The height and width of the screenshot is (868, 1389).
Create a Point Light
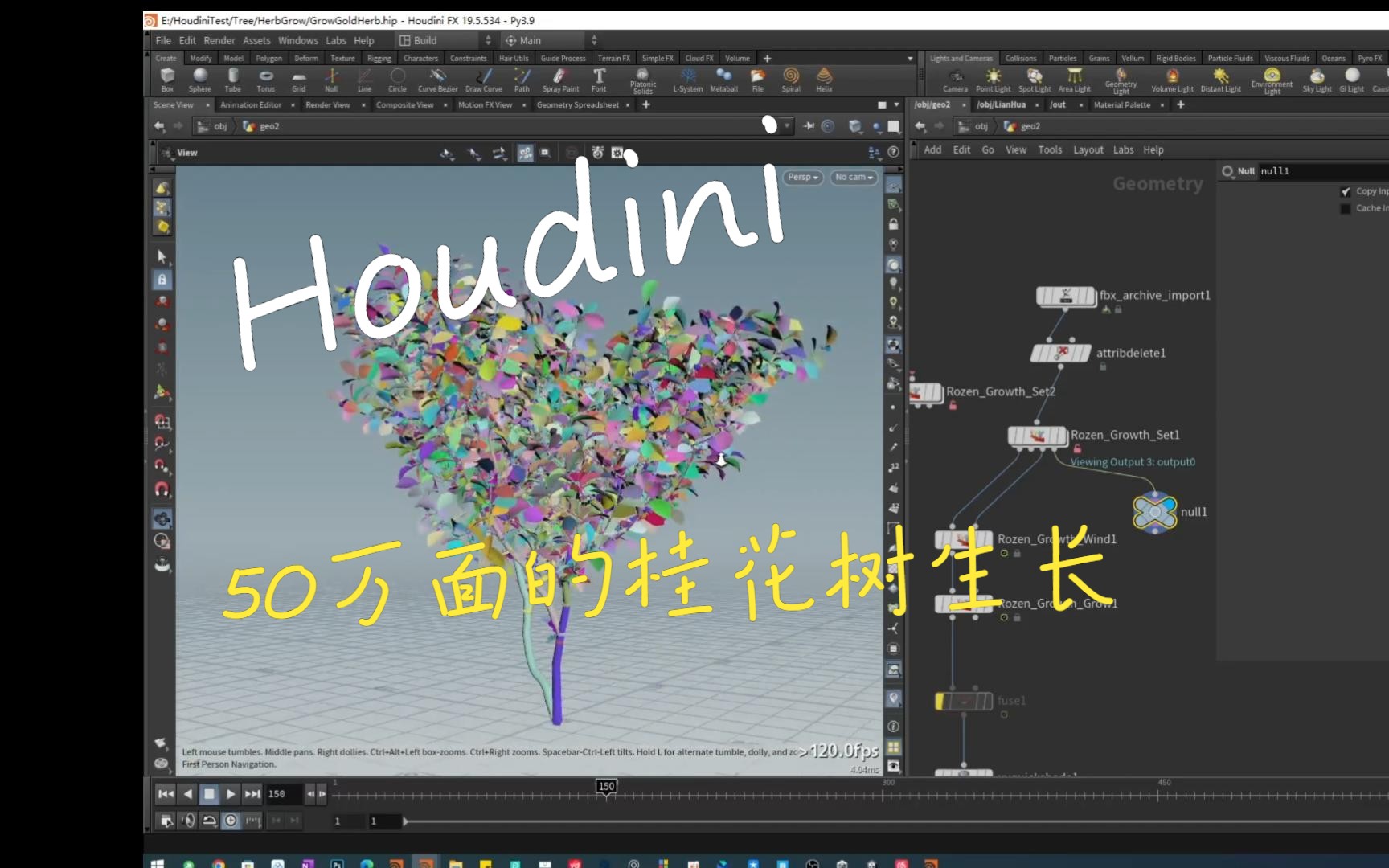[x=994, y=80]
